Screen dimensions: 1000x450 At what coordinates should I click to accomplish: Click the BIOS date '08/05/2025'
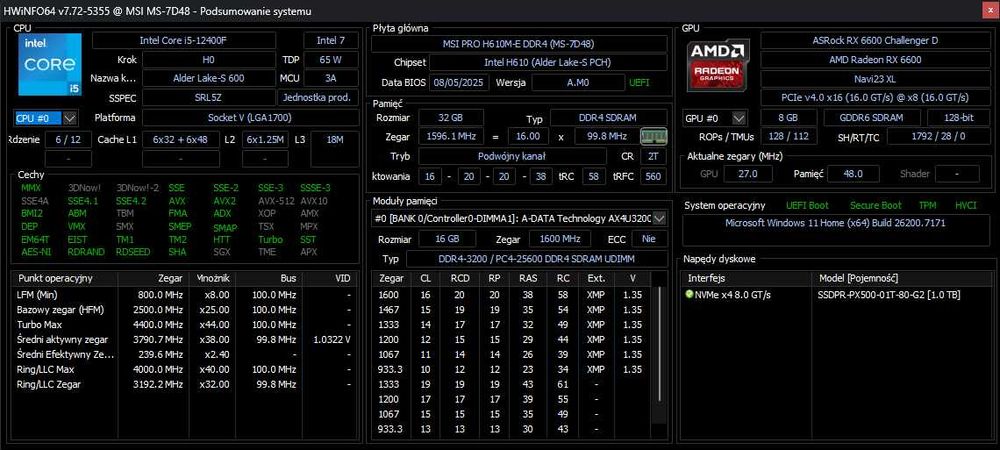click(460, 83)
